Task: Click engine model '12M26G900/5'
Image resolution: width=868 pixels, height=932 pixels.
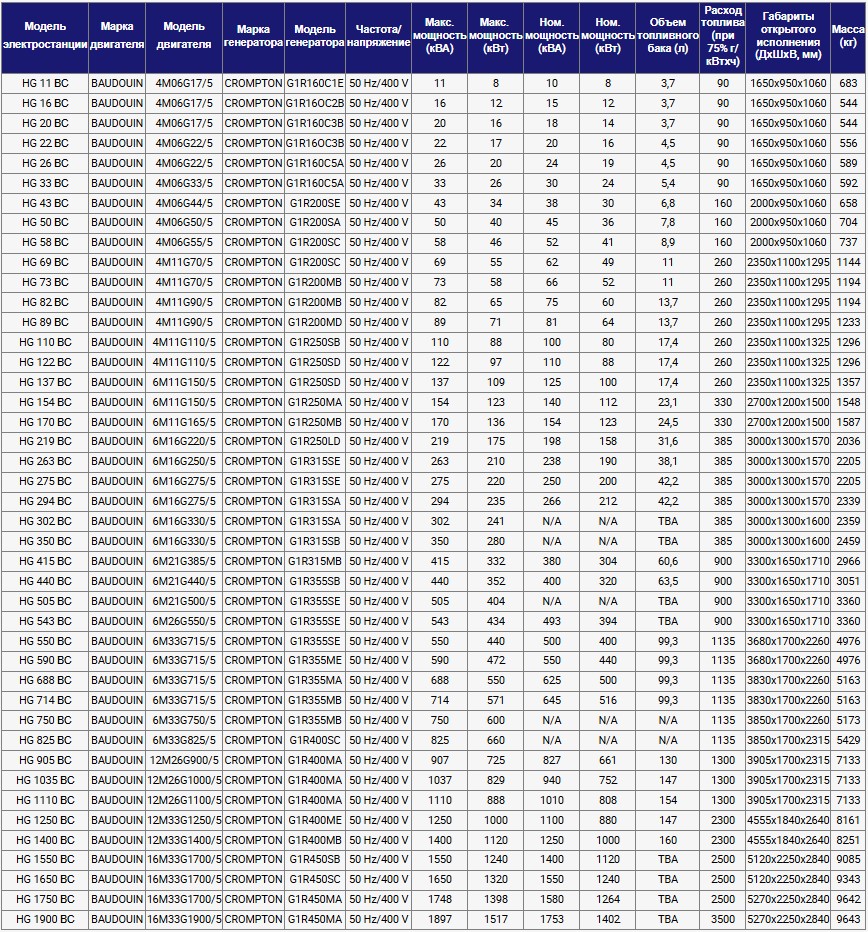Action: pyautogui.click(x=184, y=760)
